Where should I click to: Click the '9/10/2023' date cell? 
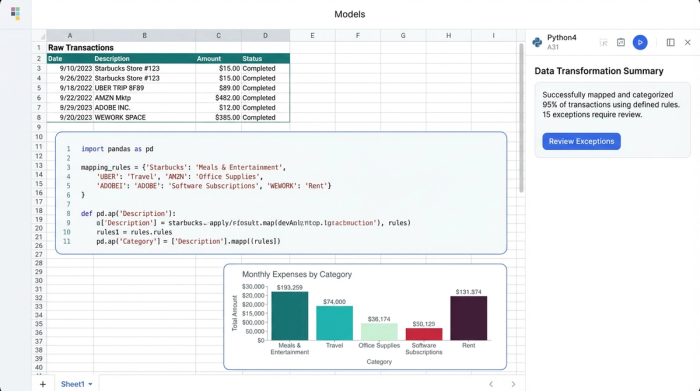tap(70, 68)
